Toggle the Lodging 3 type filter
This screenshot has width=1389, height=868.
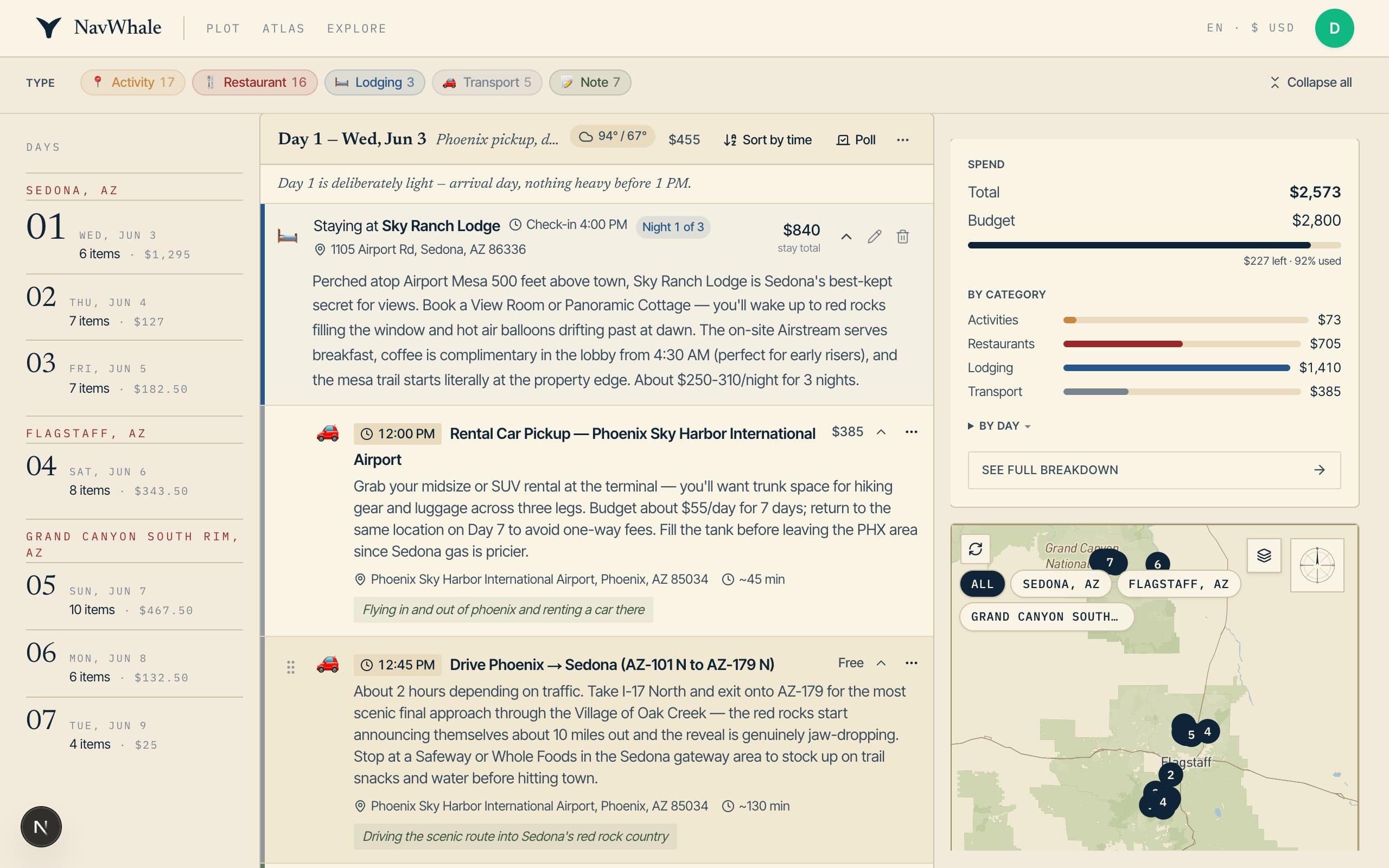click(x=374, y=82)
